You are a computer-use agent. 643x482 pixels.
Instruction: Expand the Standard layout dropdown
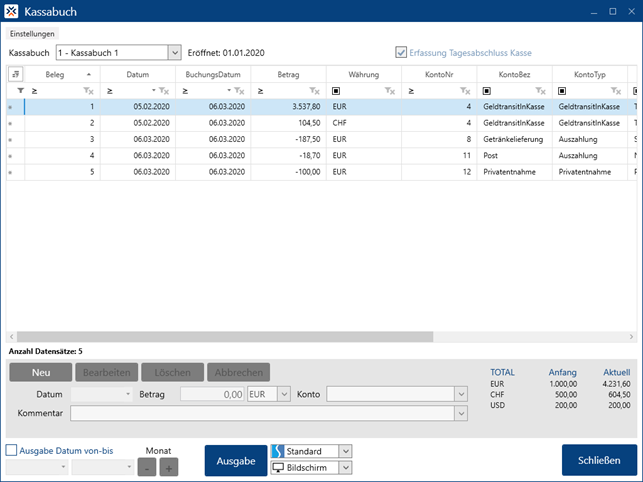click(345, 452)
